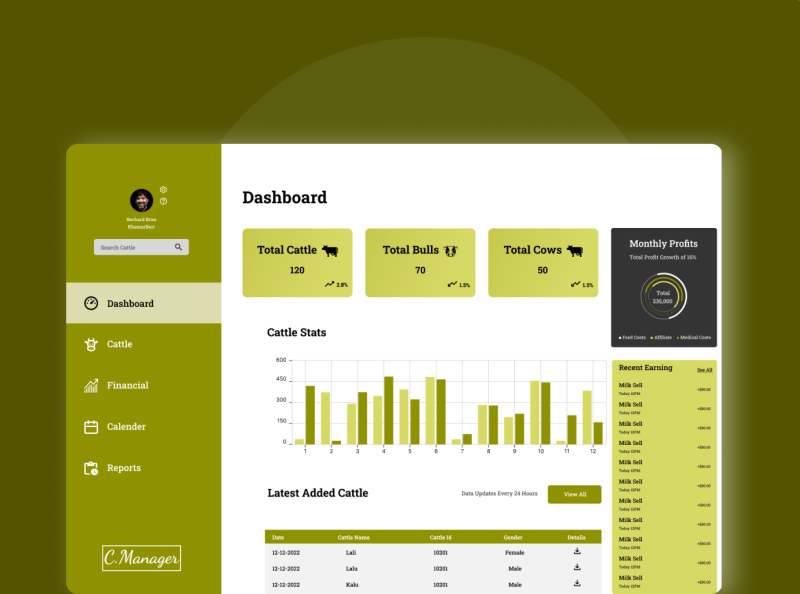Click the help question mark icon
The image size is (800, 594).
163,201
